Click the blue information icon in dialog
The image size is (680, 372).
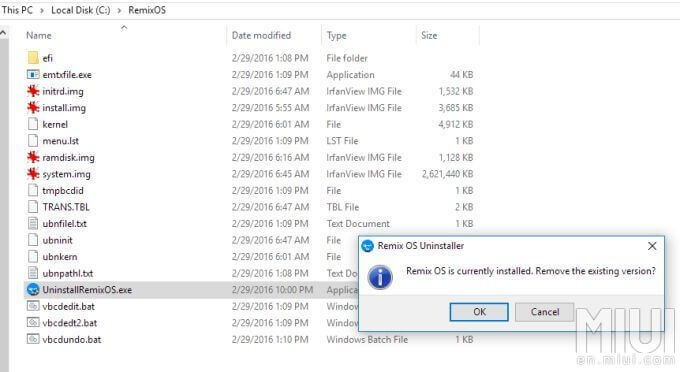tap(380, 277)
